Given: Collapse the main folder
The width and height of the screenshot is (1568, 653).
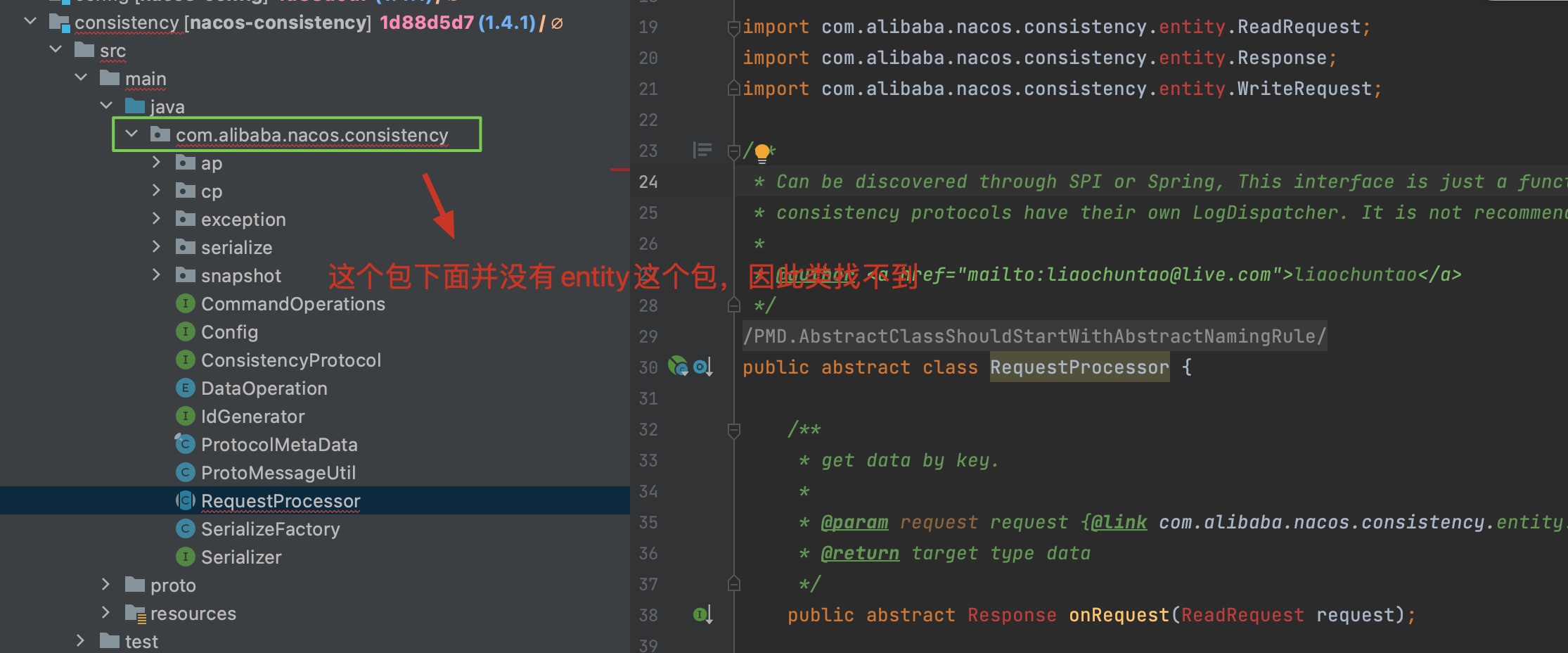Looking at the screenshot, I should (81, 77).
